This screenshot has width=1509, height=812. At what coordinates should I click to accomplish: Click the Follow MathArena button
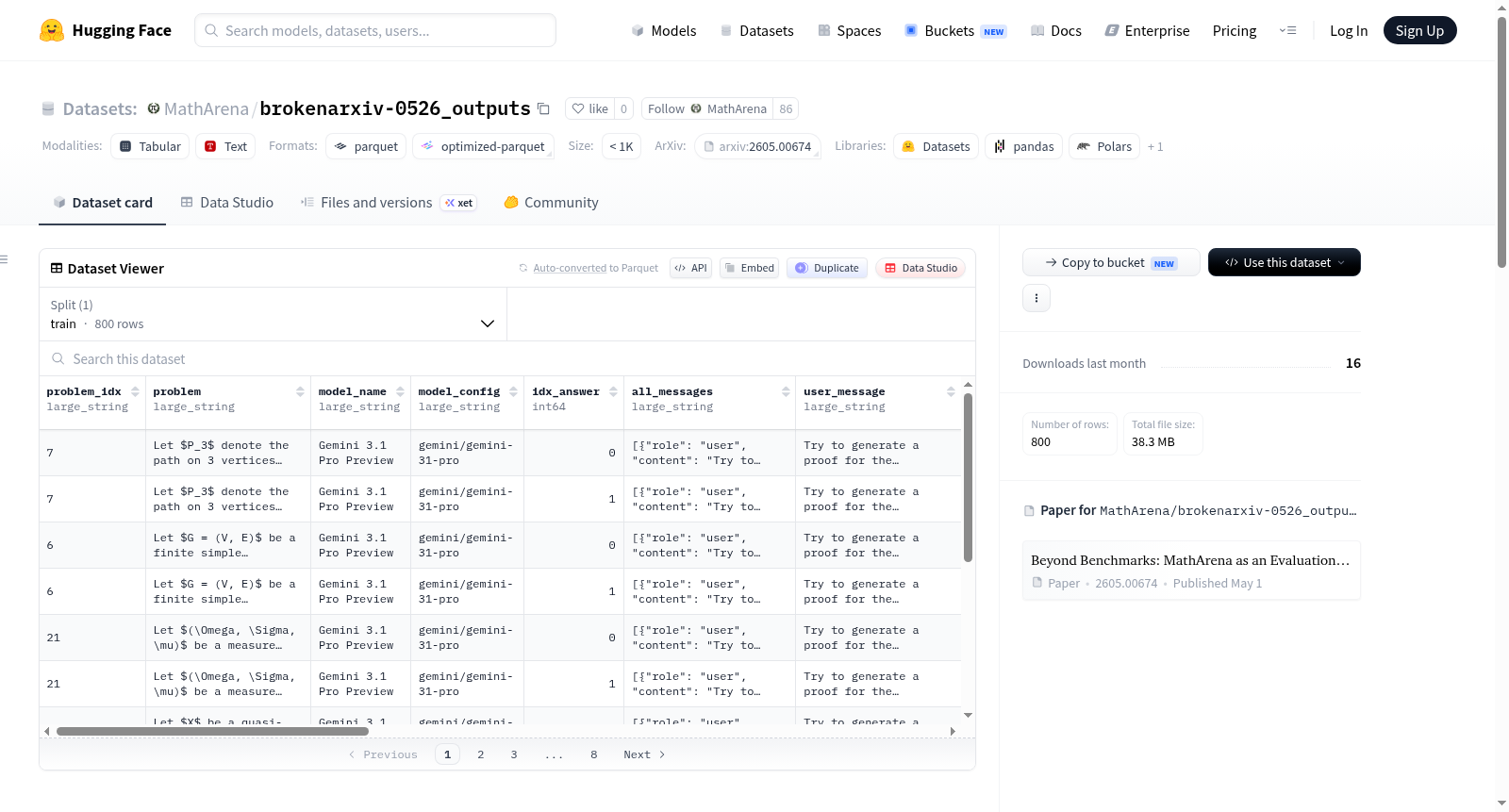click(707, 108)
